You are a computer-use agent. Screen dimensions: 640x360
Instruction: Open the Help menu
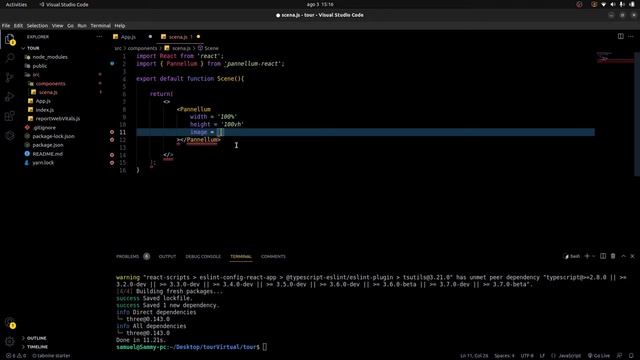tap(120, 25)
